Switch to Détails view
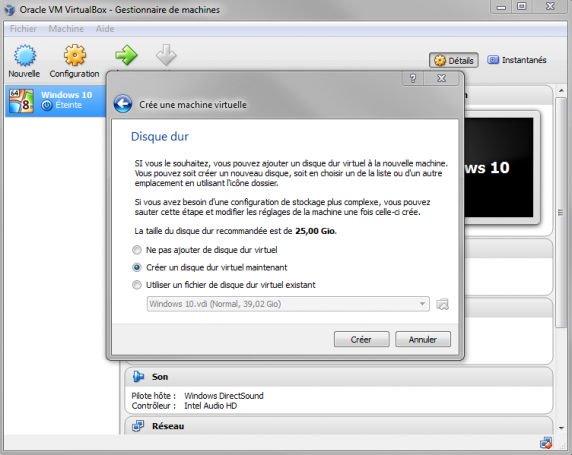 coord(454,60)
